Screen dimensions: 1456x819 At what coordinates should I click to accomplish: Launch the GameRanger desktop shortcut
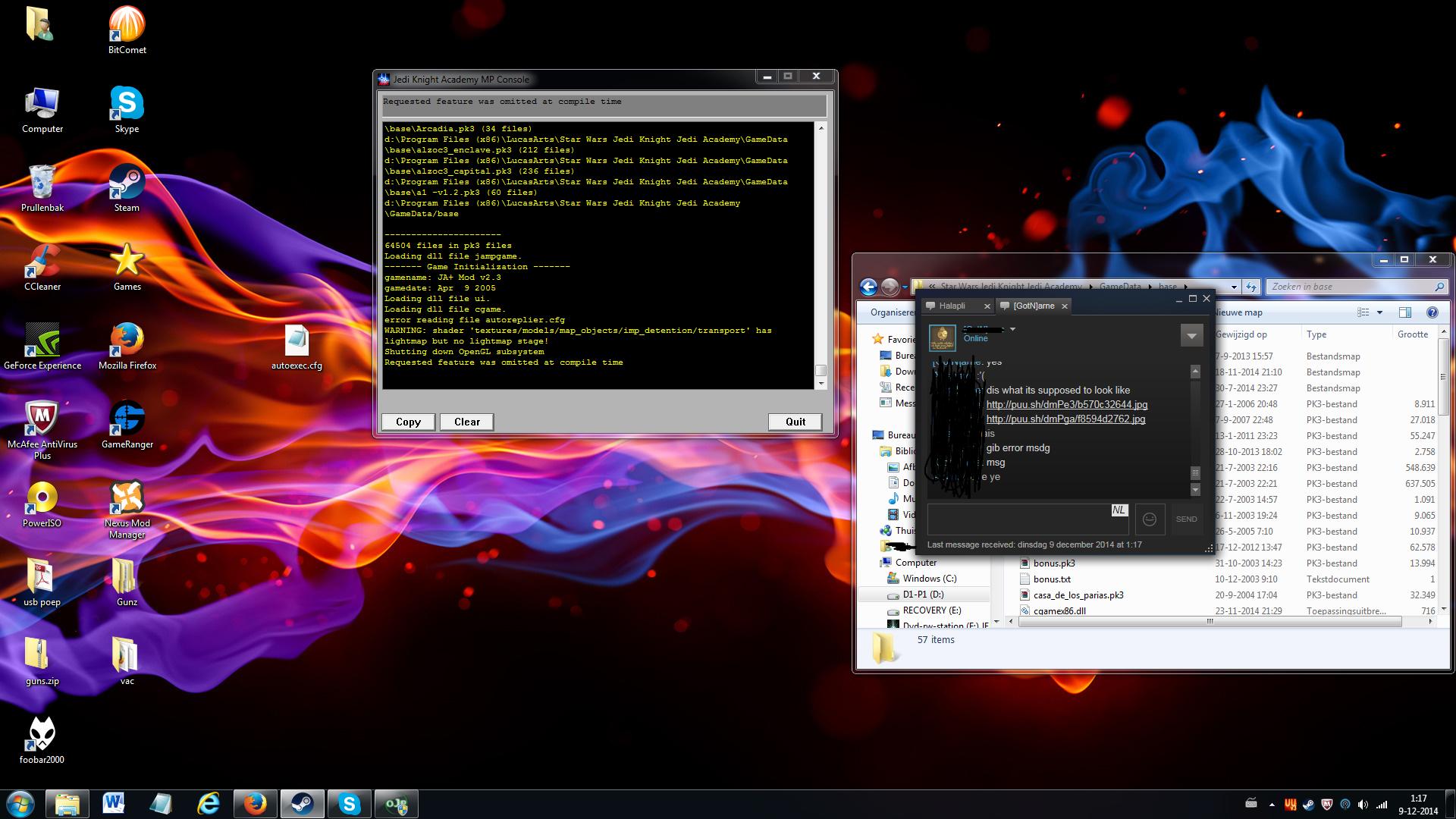(127, 425)
